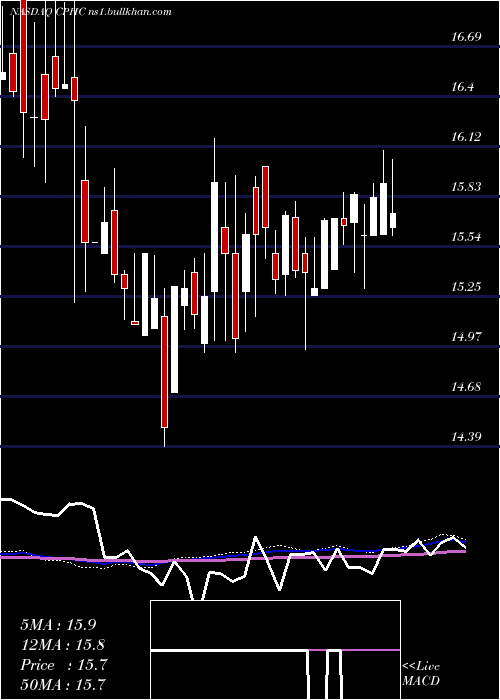The image size is (500, 700).
Task: Click the 14.68 price axis label
Action: coord(466,387)
